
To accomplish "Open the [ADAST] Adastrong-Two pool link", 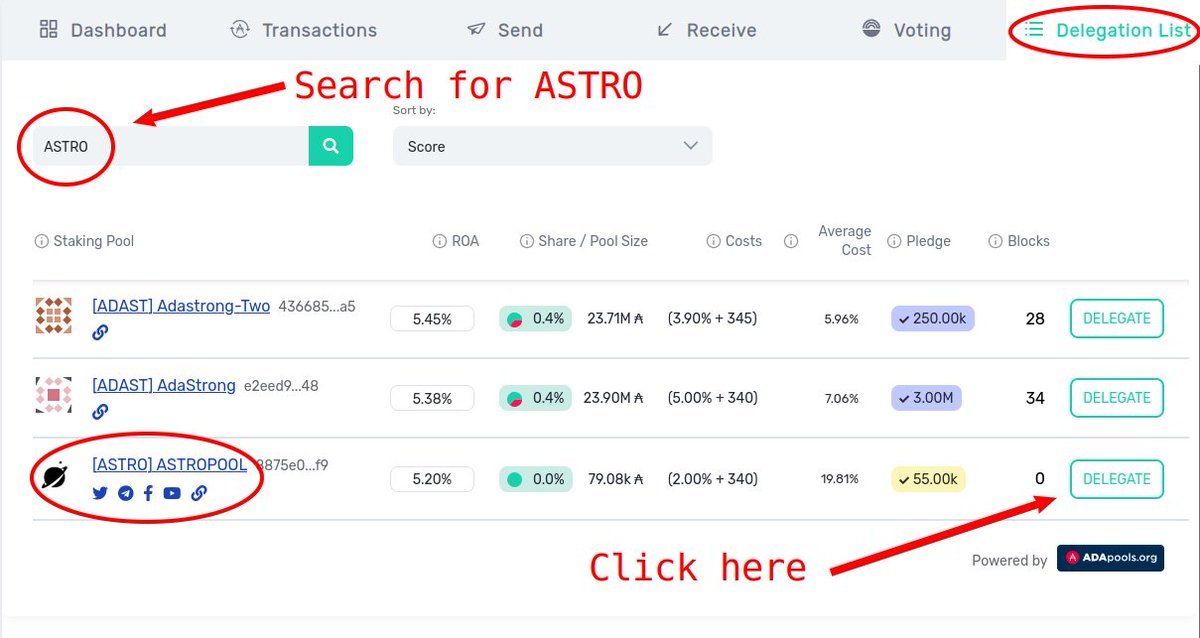I will point(181,306).
